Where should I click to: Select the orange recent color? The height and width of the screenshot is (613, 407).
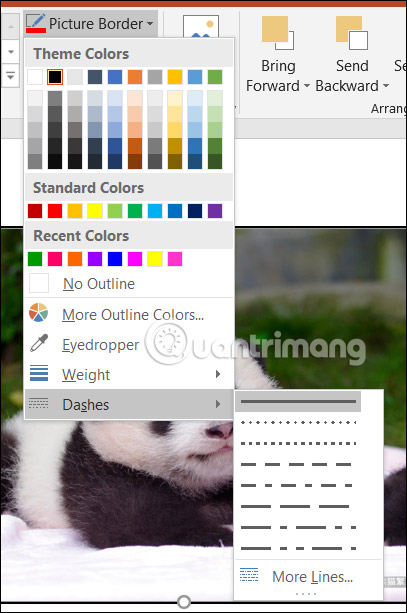[75, 259]
